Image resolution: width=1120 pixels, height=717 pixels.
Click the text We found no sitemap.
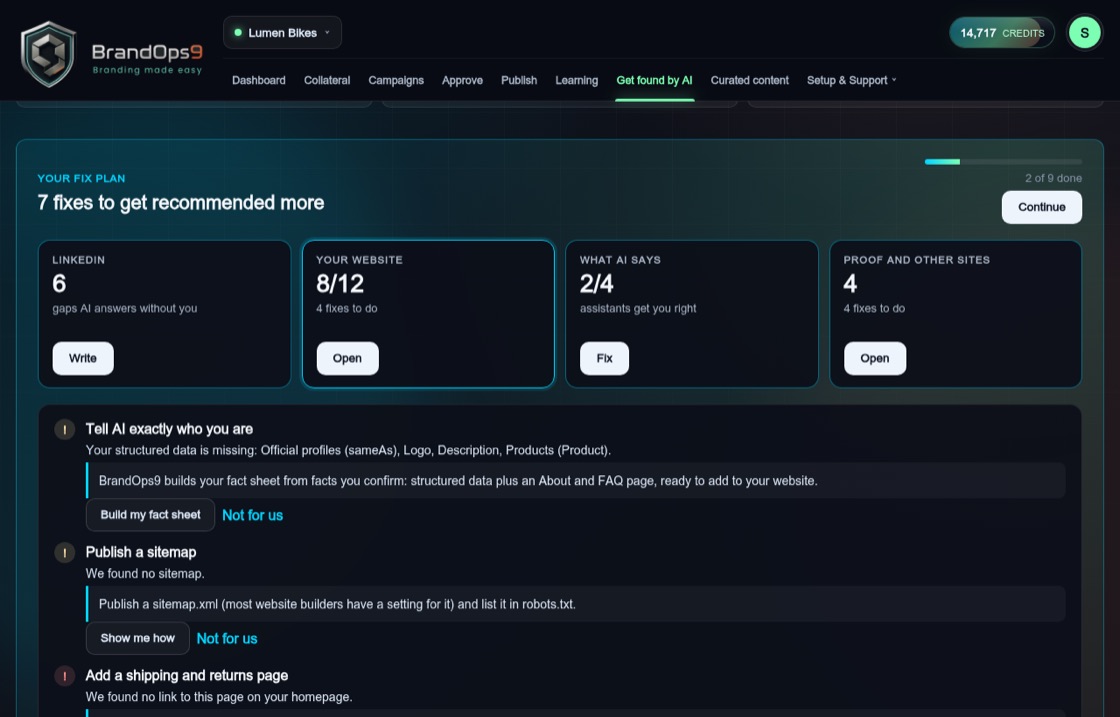[x=145, y=573]
